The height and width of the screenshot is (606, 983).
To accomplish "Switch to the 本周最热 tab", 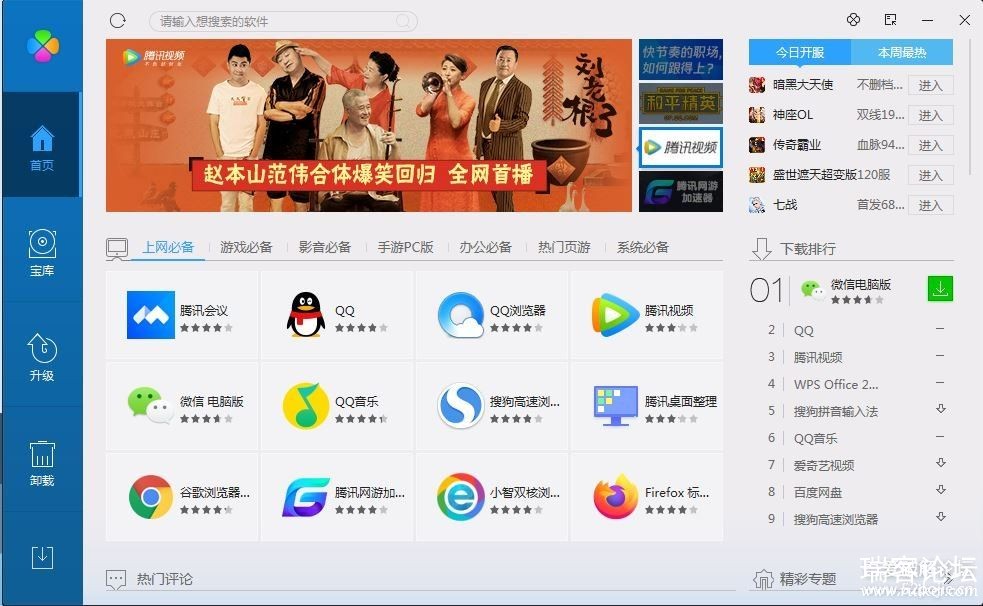I will 902,52.
